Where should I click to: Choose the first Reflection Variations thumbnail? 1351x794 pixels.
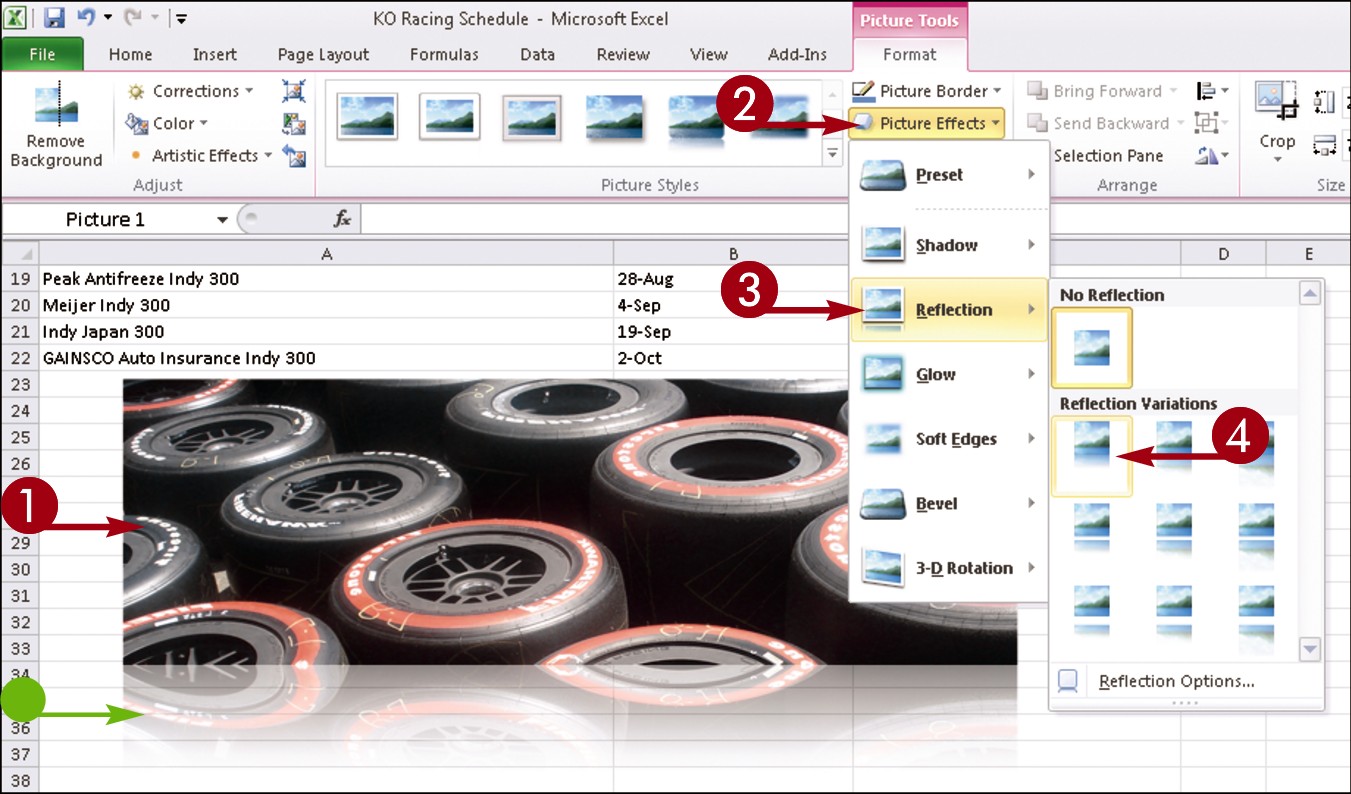tap(1092, 456)
